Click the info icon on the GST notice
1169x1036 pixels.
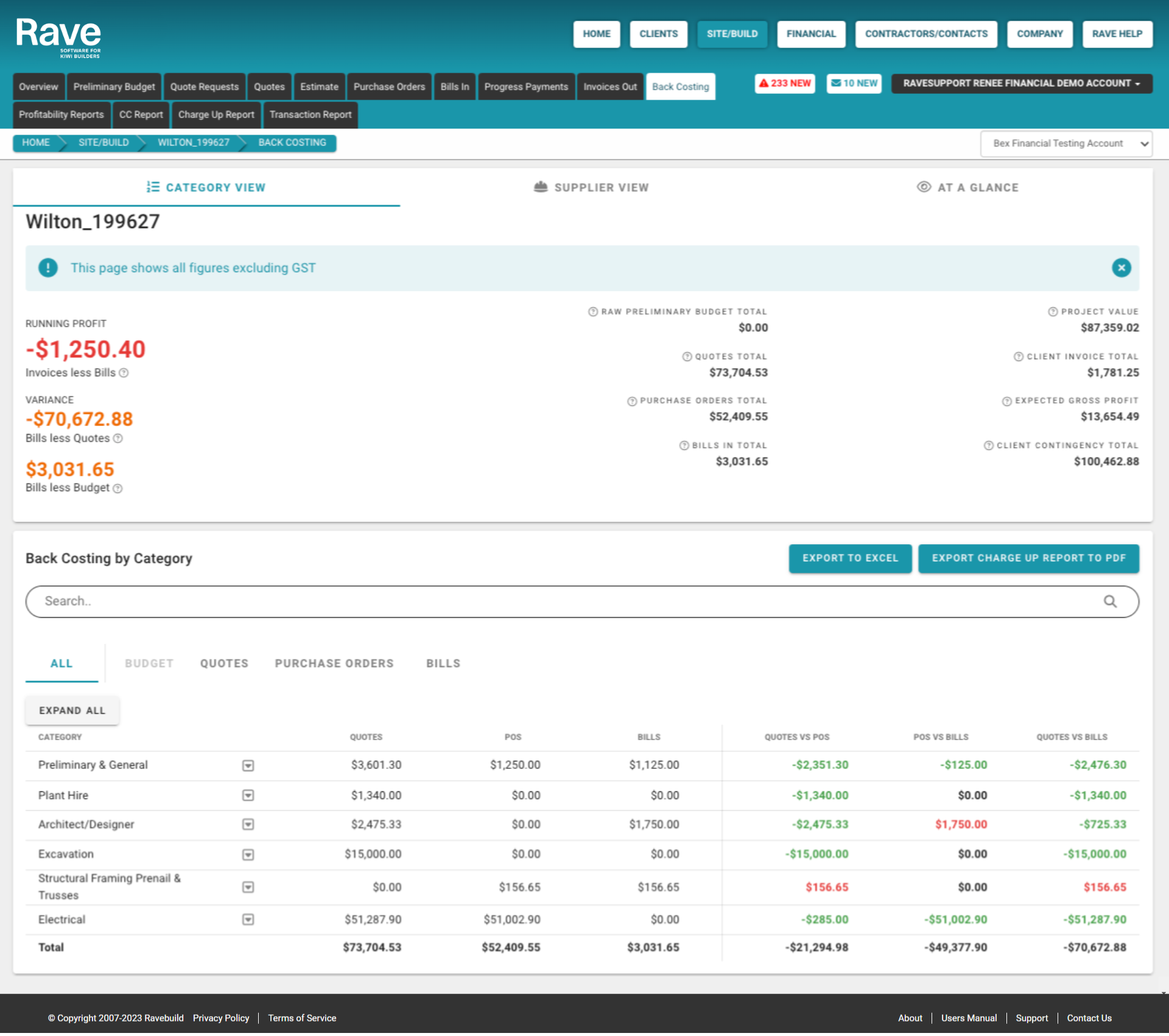tap(47, 268)
